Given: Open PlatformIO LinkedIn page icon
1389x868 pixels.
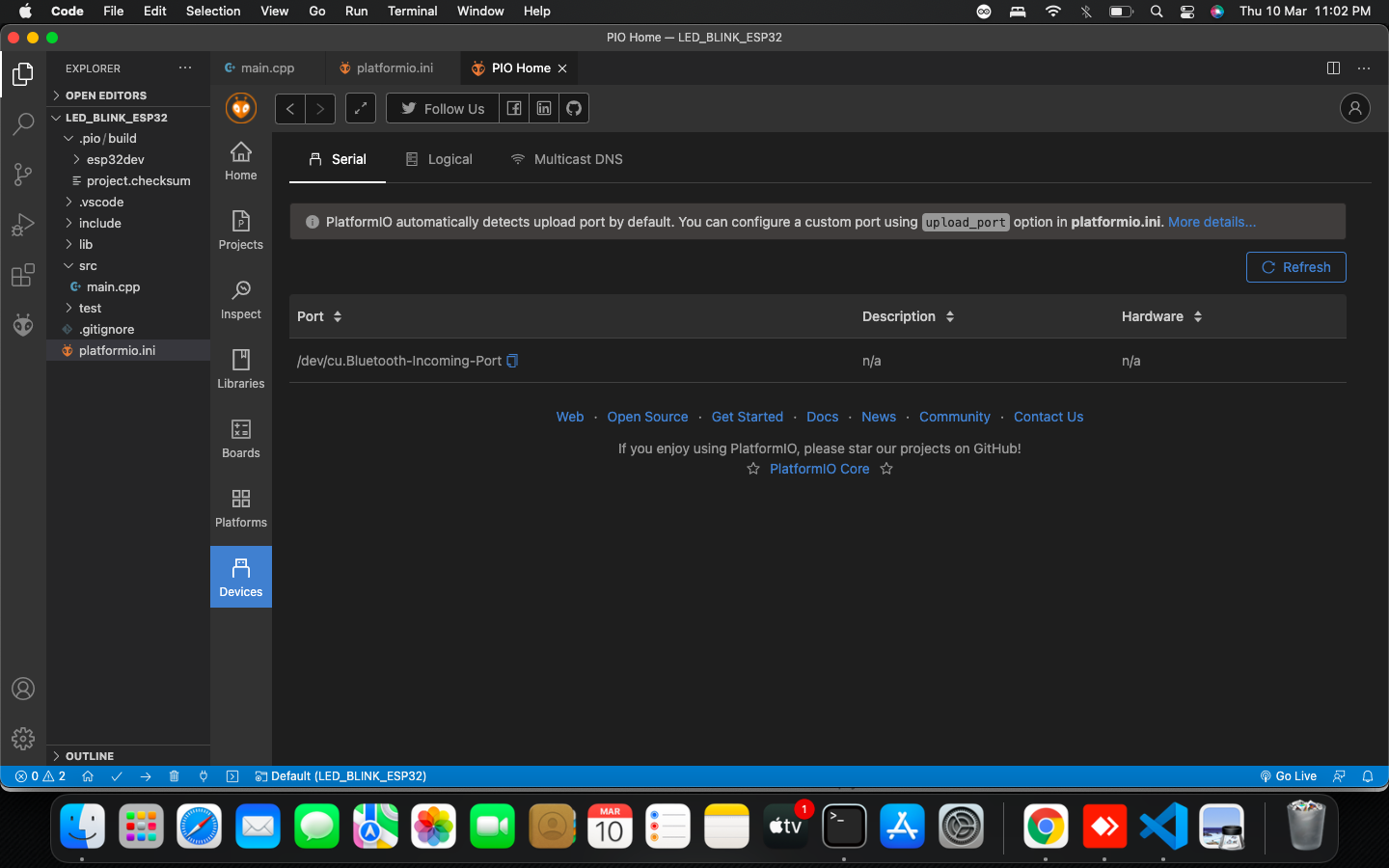Looking at the screenshot, I should (x=544, y=109).
